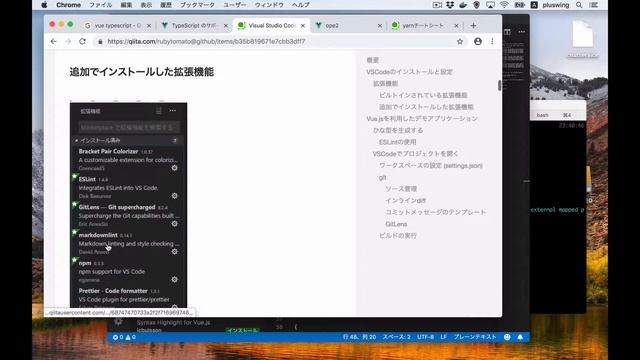Click the gear icon for markdownlint extension
The height and width of the screenshot is (360, 640).
(x=175, y=251)
